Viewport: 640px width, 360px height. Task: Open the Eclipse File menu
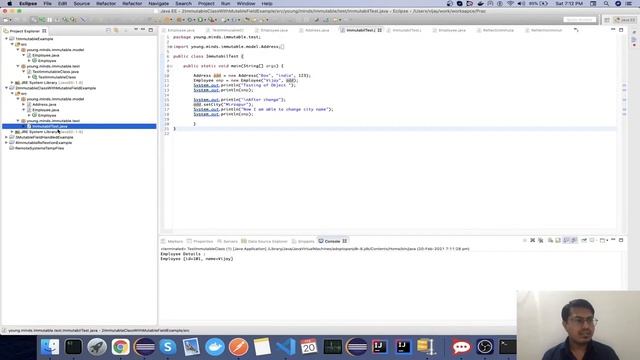pyautogui.click(x=47, y=3)
